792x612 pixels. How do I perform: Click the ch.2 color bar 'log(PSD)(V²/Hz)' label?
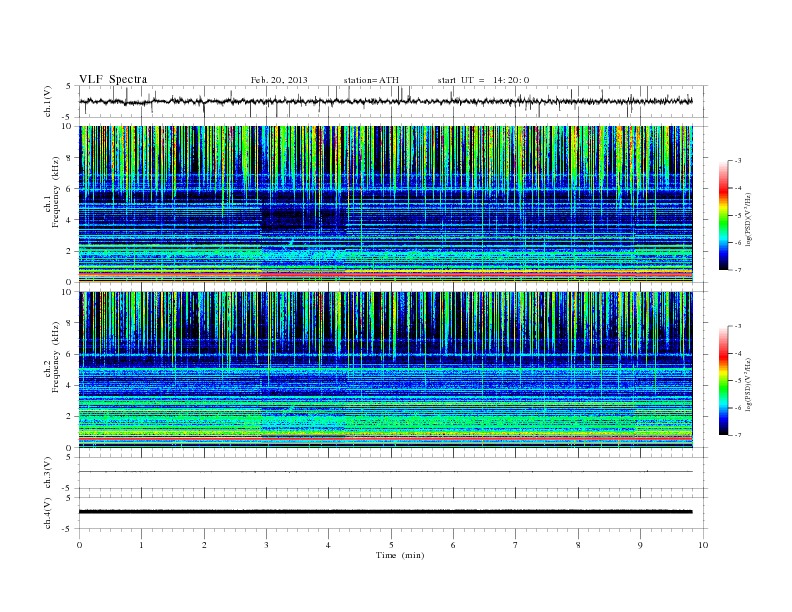tap(748, 384)
